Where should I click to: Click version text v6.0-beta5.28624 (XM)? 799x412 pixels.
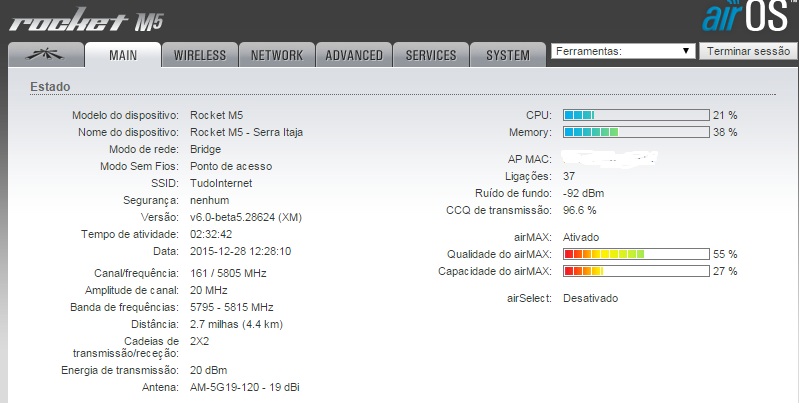pos(246,217)
